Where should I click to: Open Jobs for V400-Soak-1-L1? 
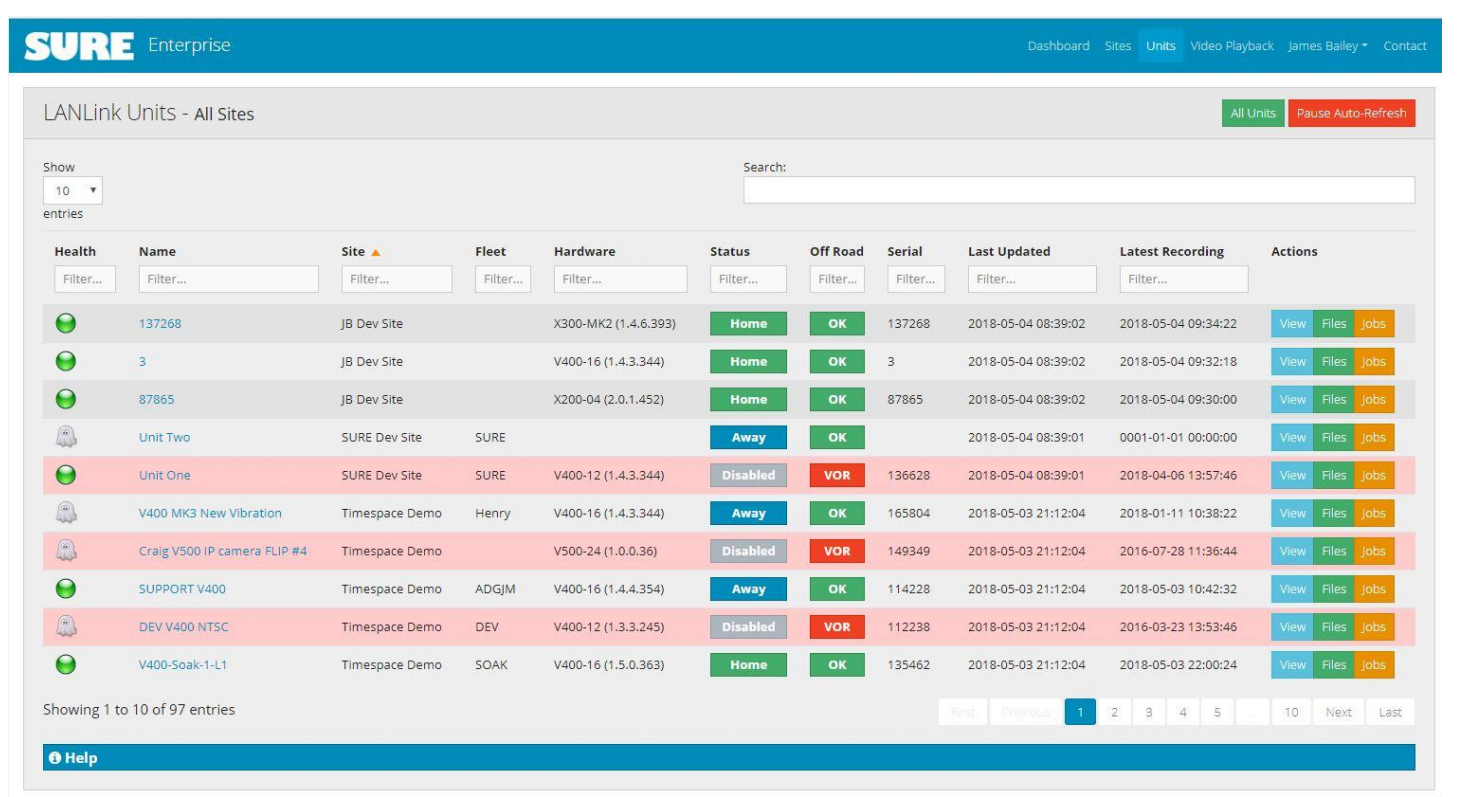point(1373,665)
